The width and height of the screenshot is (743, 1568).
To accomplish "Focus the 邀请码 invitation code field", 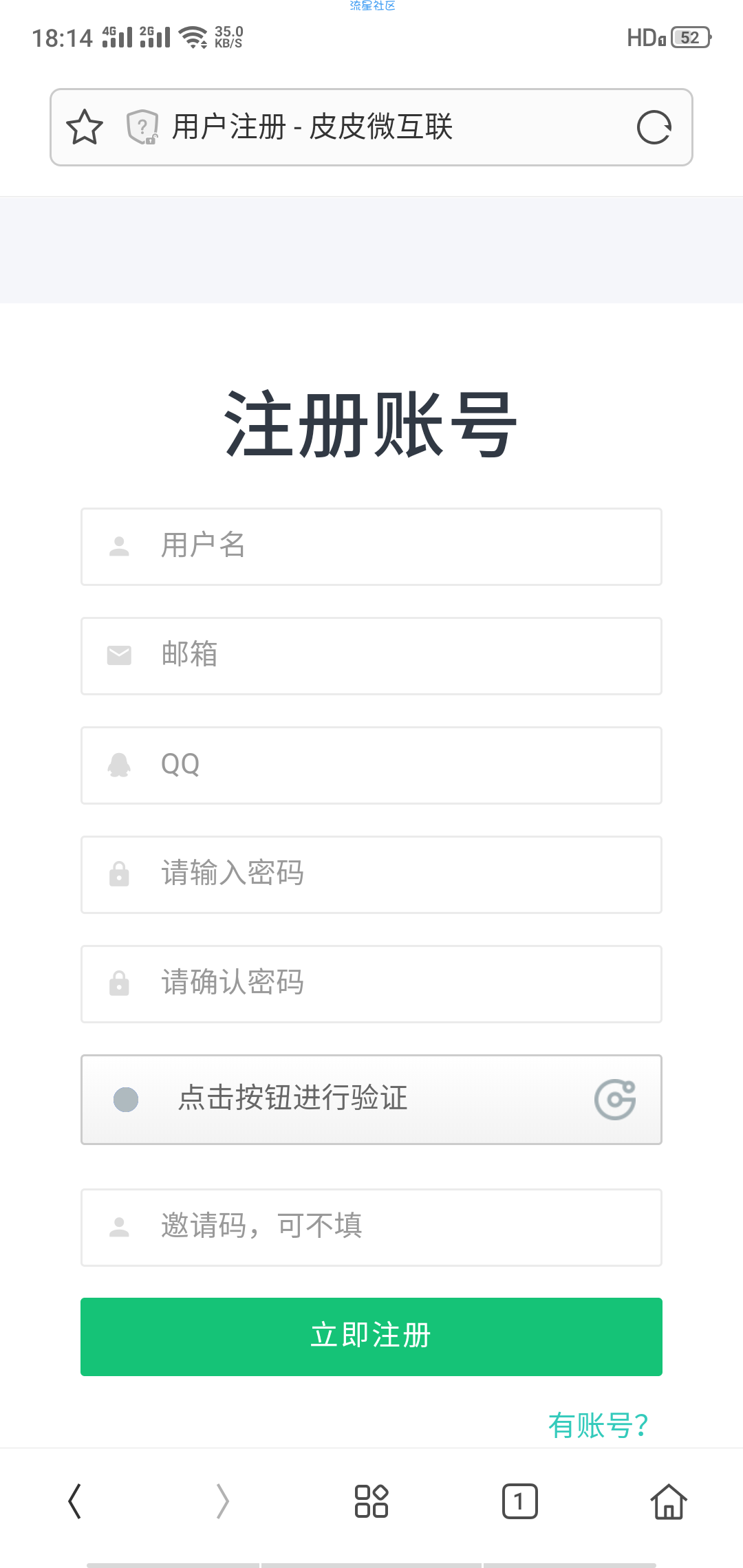I will click(371, 1228).
